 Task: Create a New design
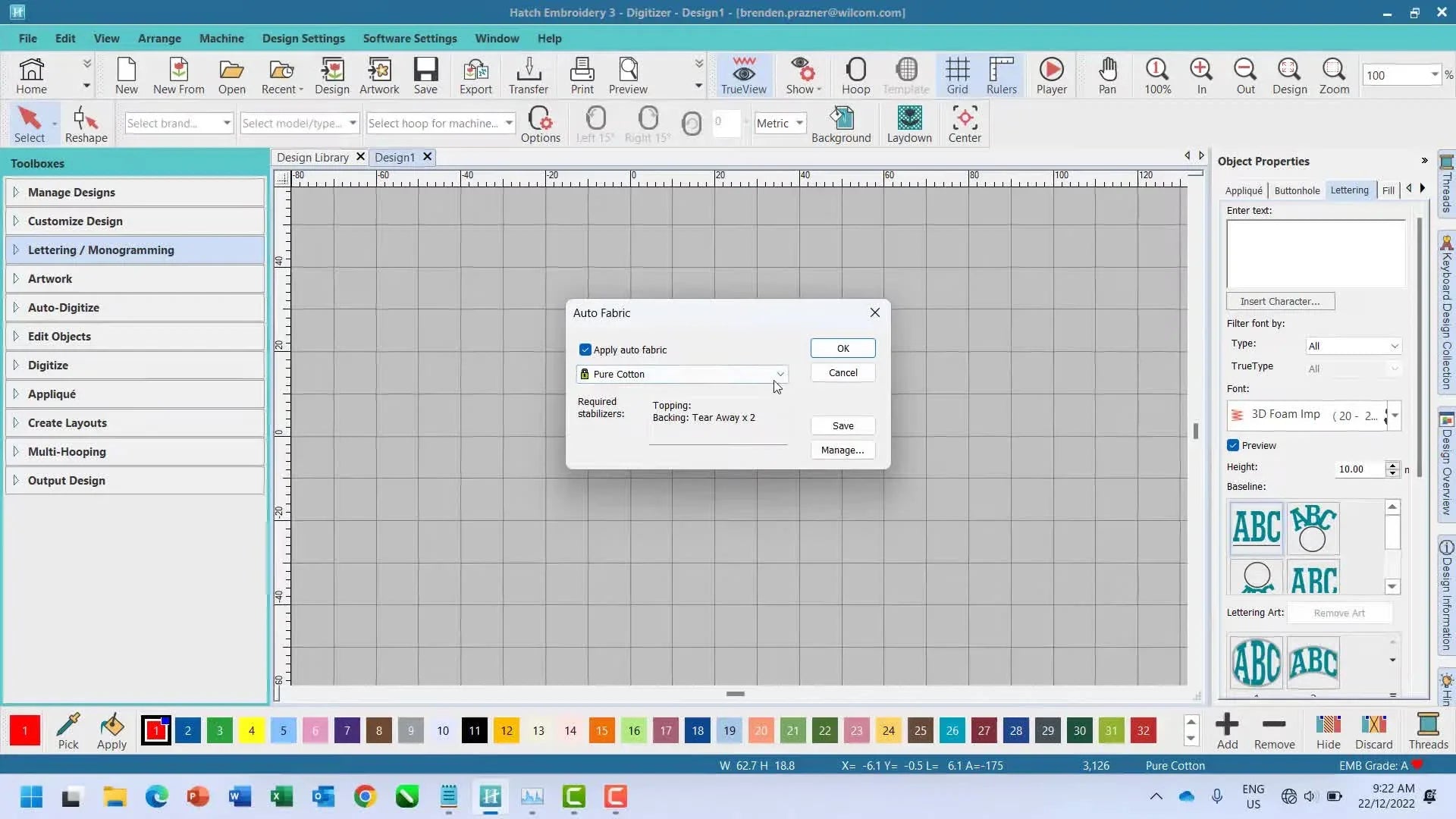(x=127, y=75)
